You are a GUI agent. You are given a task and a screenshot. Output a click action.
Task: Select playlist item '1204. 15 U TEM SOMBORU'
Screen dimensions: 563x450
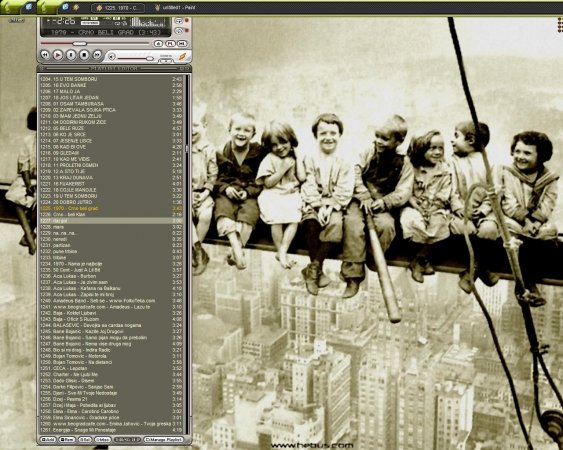tap(111, 79)
